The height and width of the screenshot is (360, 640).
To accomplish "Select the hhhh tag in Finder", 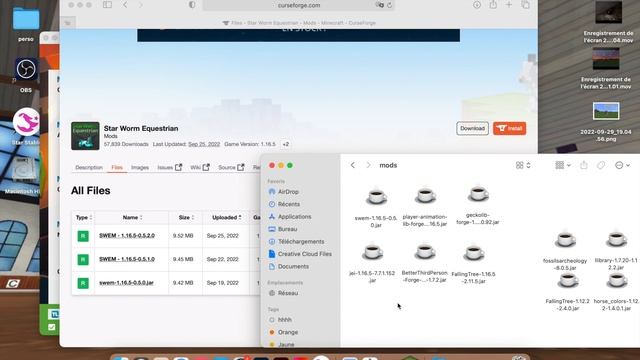I will [x=280, y=320].
